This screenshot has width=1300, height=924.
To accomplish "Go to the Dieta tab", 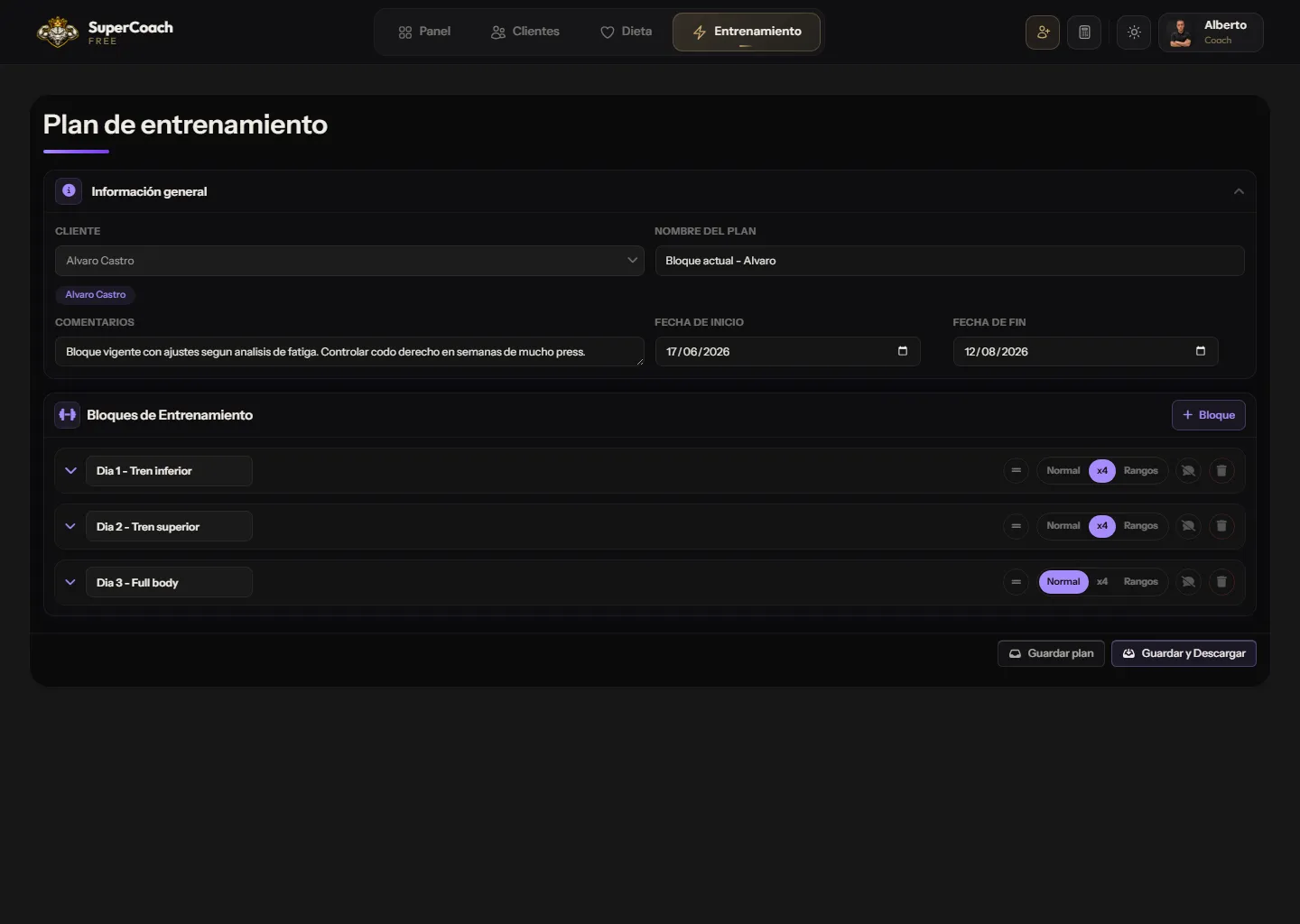I will 626,32.
